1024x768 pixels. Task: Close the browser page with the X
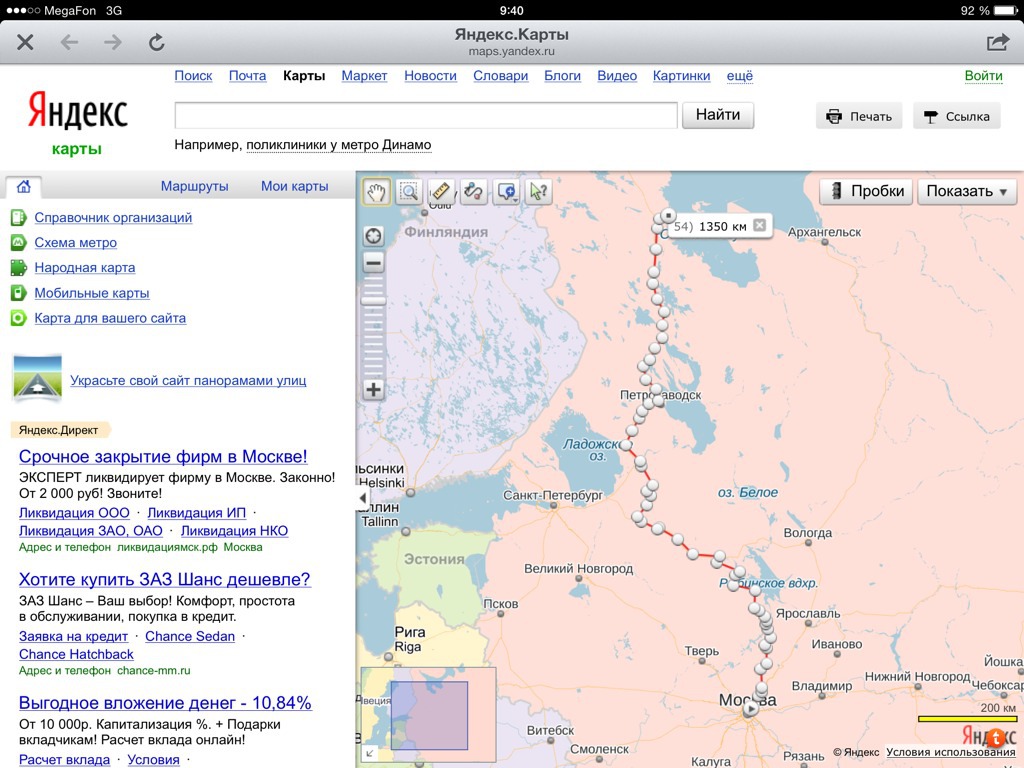point(25,42)
